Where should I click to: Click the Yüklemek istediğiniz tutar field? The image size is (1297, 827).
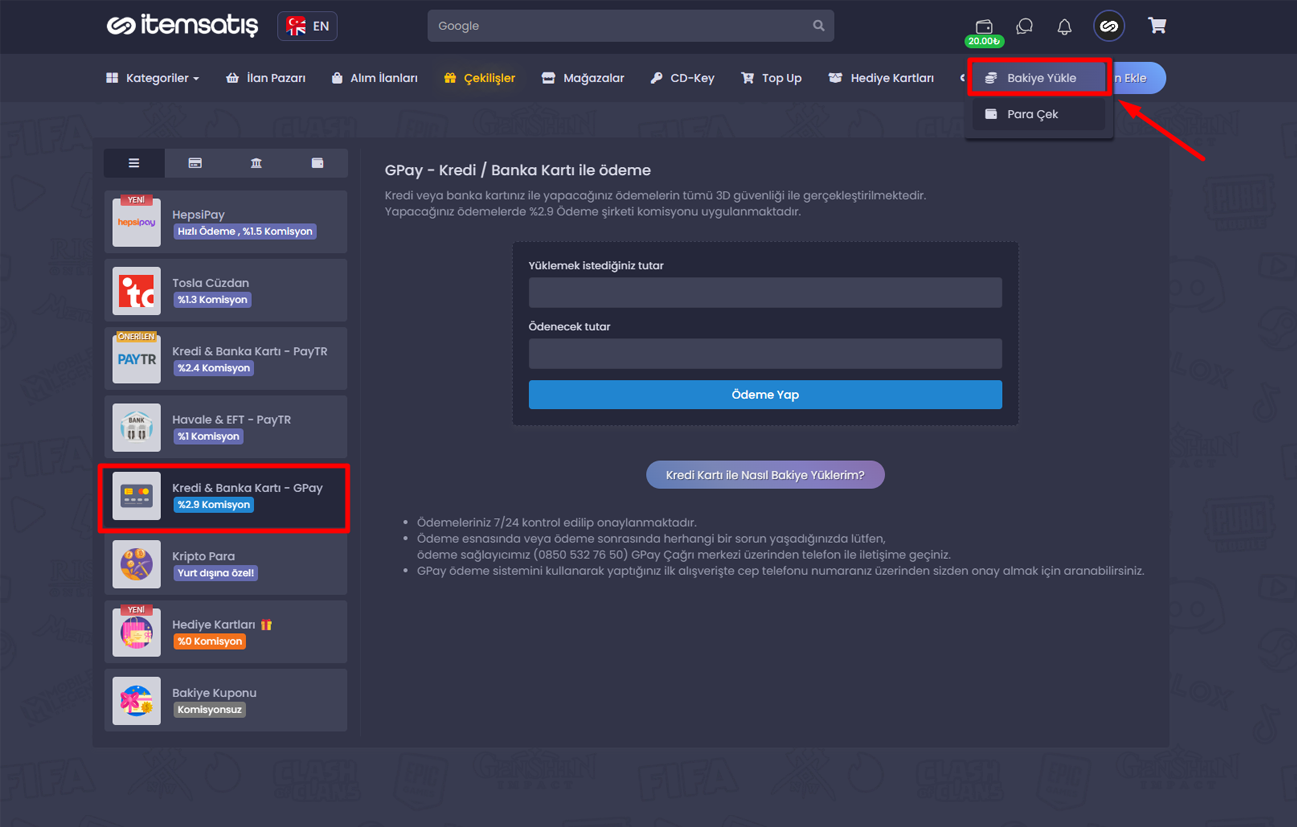point(765,292)
